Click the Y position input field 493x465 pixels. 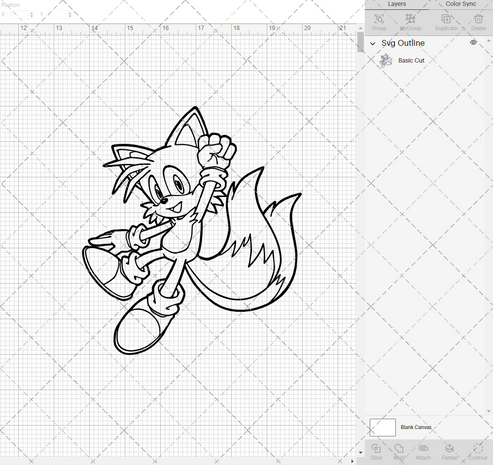pos(57,15)
